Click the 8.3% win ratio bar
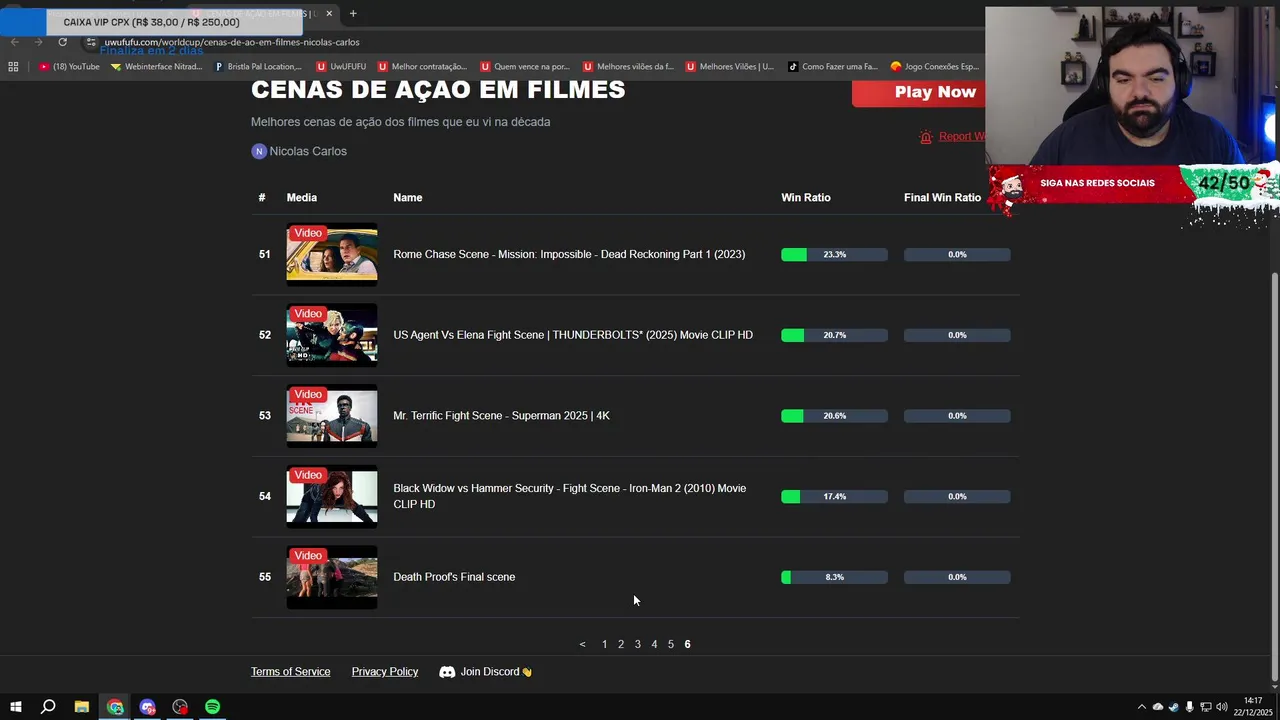Screen dimensions: 1280x720 tap(834, 577)
